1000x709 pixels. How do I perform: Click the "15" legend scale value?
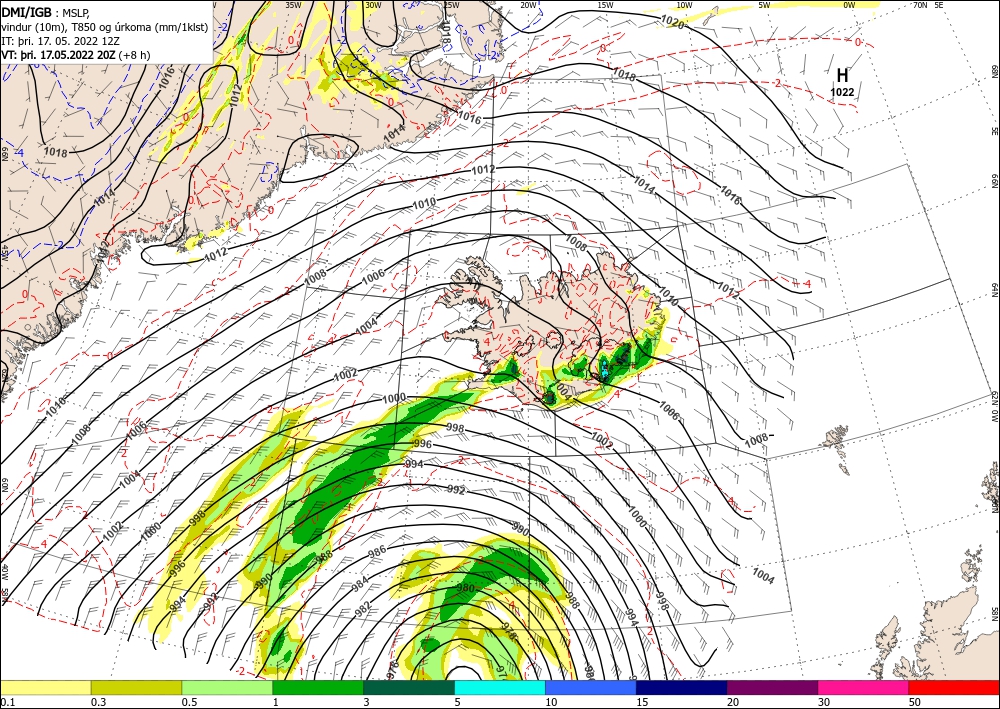point(642,702)
